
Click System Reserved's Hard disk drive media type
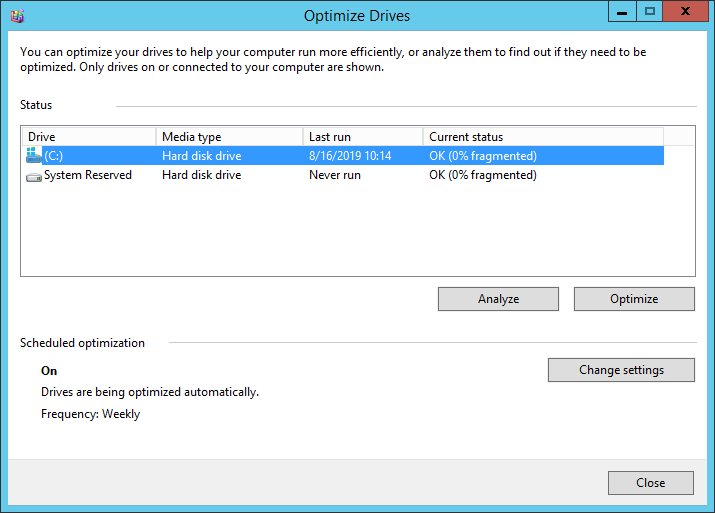coord(202,175)
